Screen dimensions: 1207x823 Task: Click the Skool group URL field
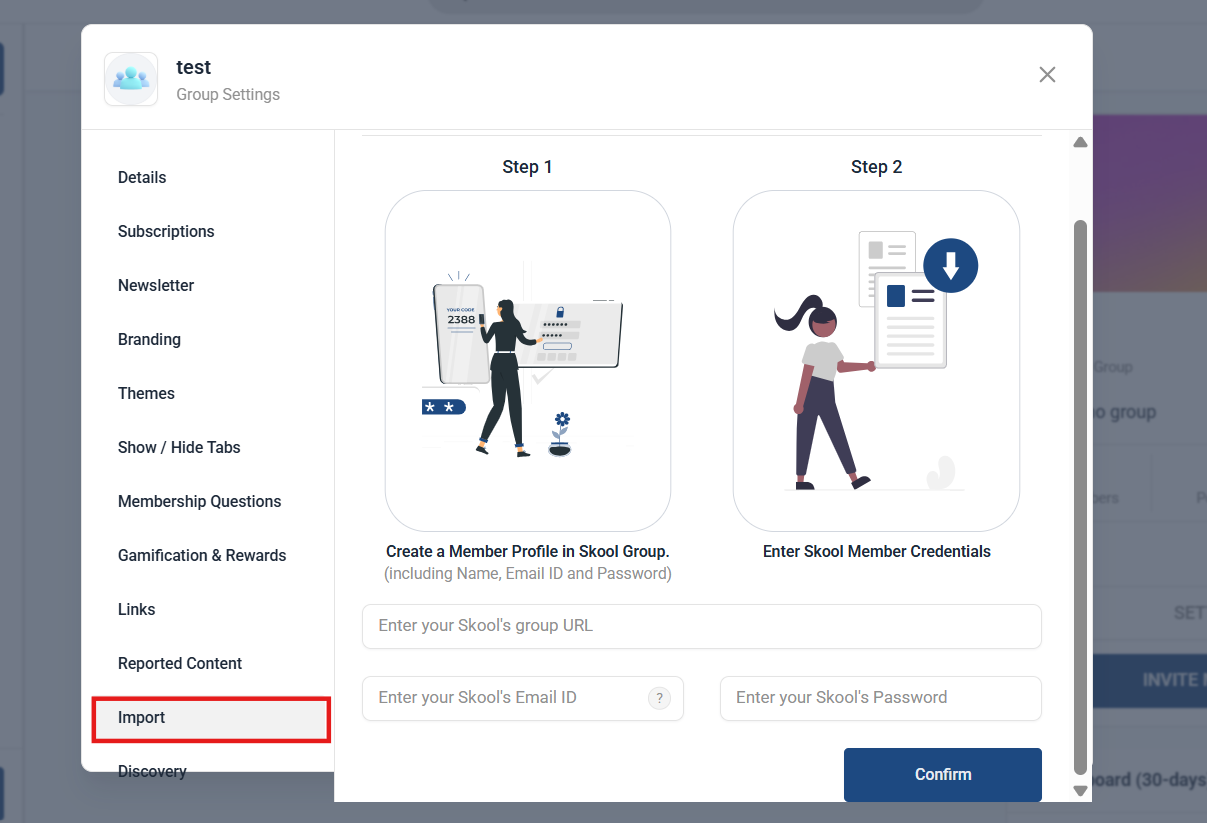point(701,626)
